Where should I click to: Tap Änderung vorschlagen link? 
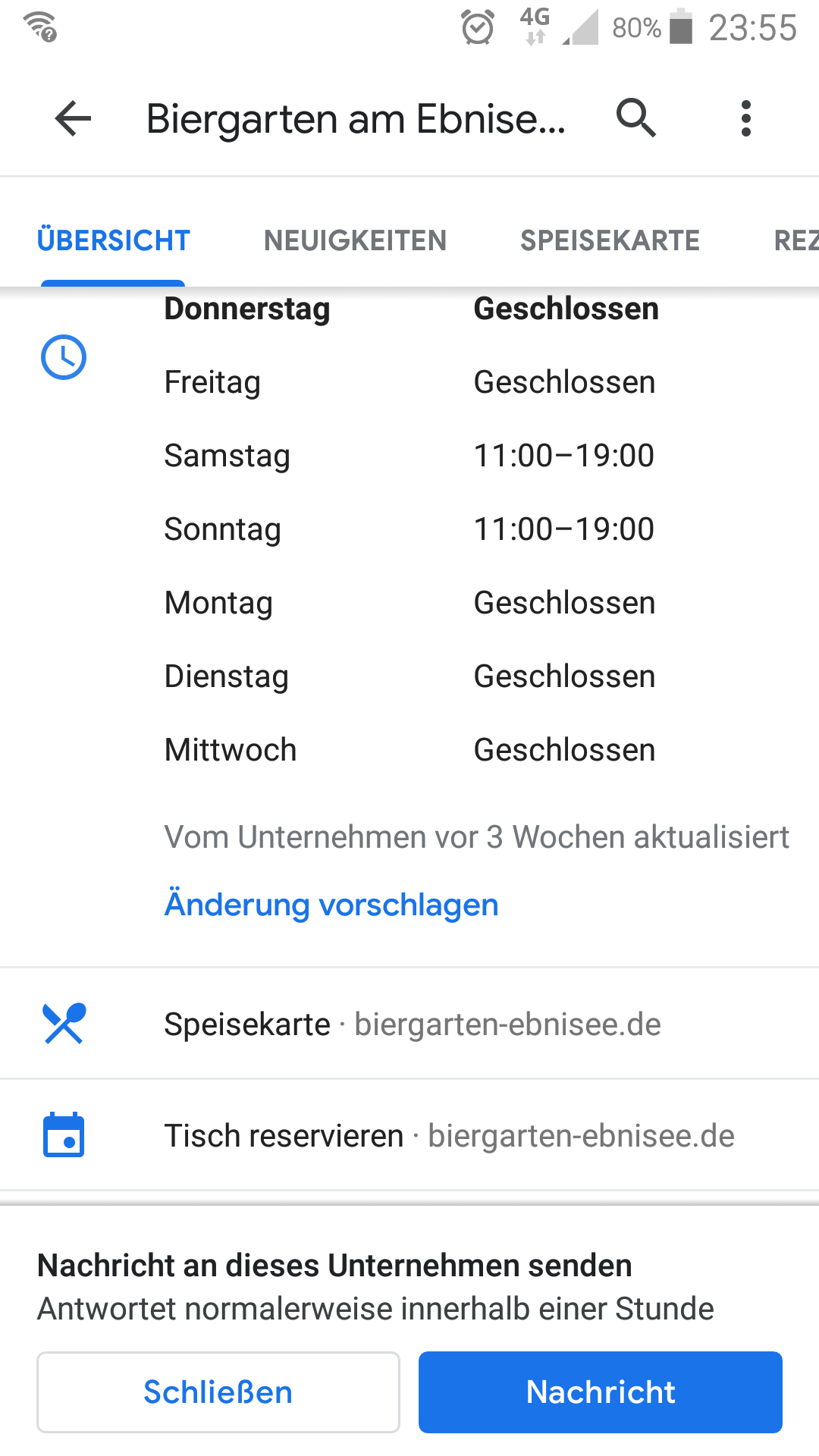coord(331,905)
